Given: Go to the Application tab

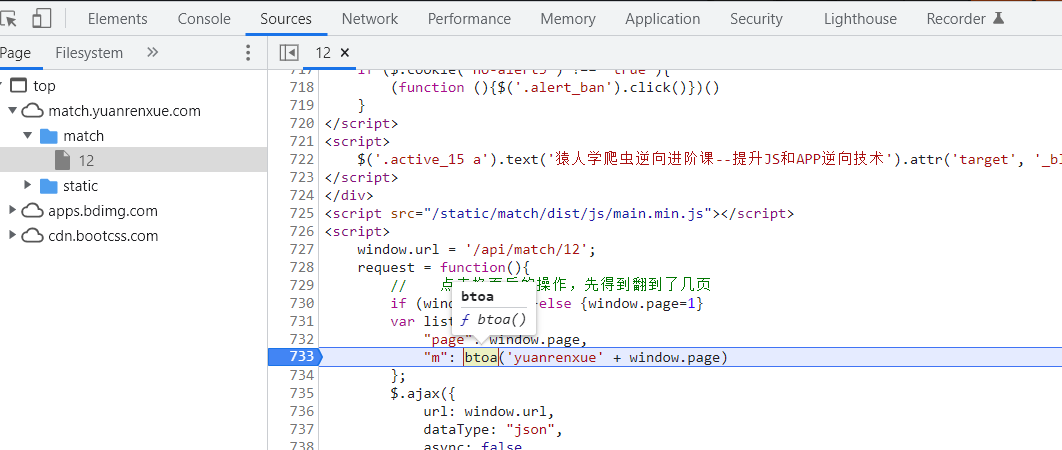Looking at the screenshot, I should click(x=662, y=19).
